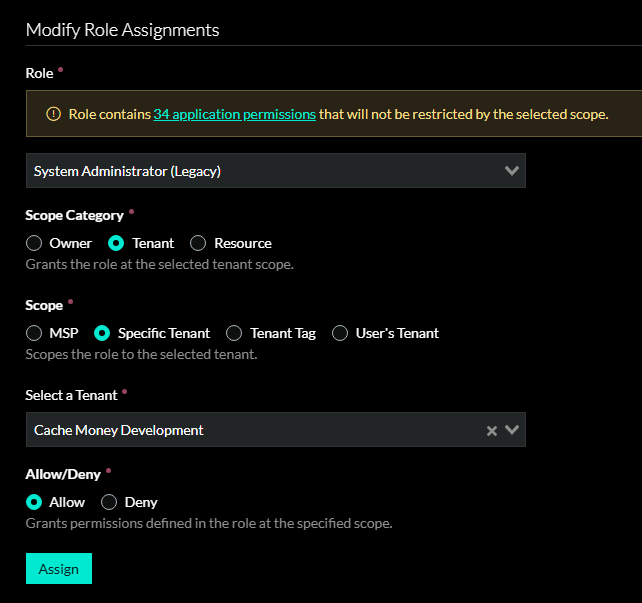Select the Resource scope category
This screenshot has height=603, width=642.
pos(198,243)
